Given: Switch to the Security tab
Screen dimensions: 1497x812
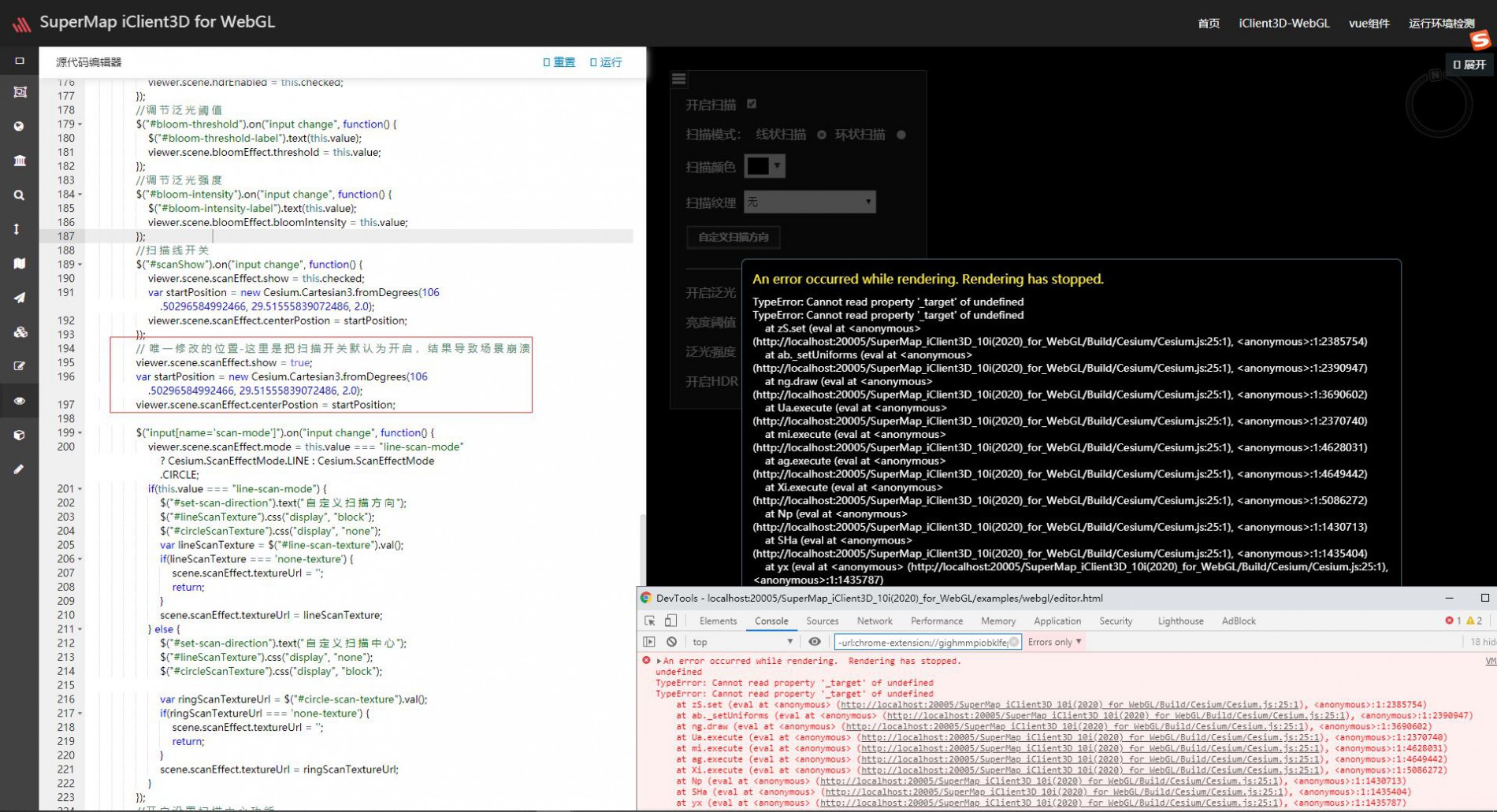Looking at the screenshot, I should [x=1116, y=621].
